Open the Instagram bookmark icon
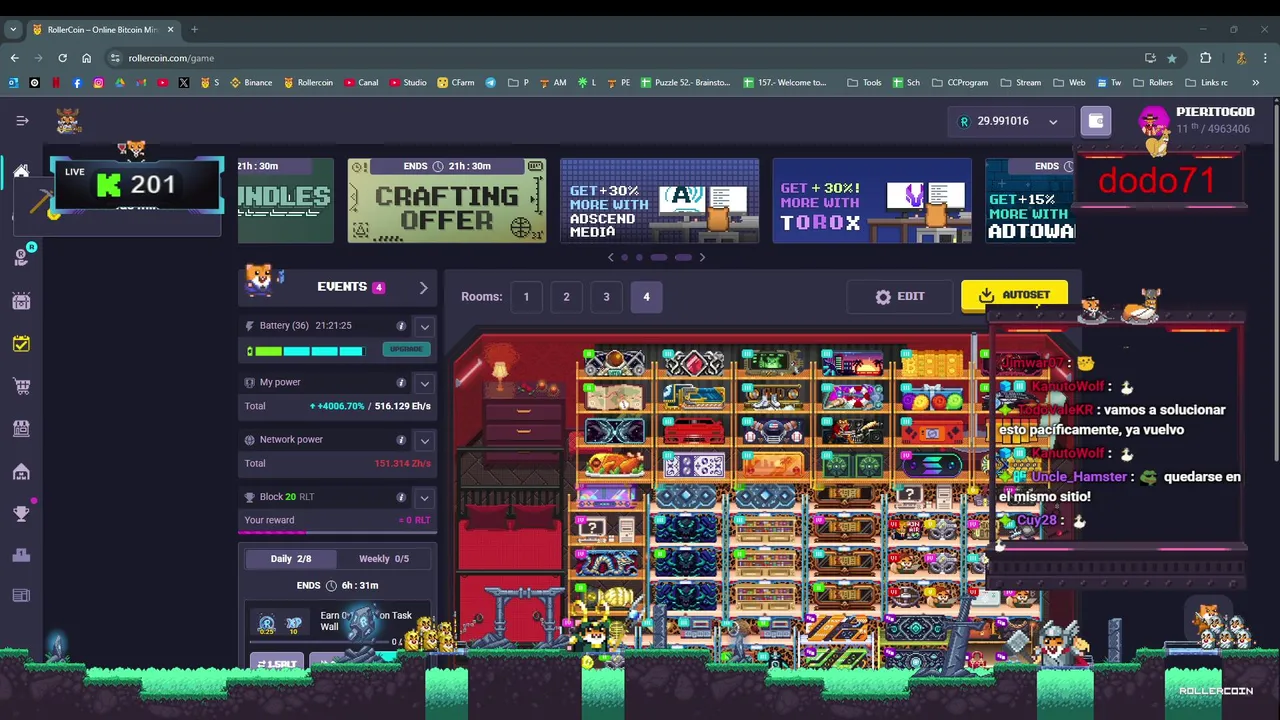 tap(98, 83)
